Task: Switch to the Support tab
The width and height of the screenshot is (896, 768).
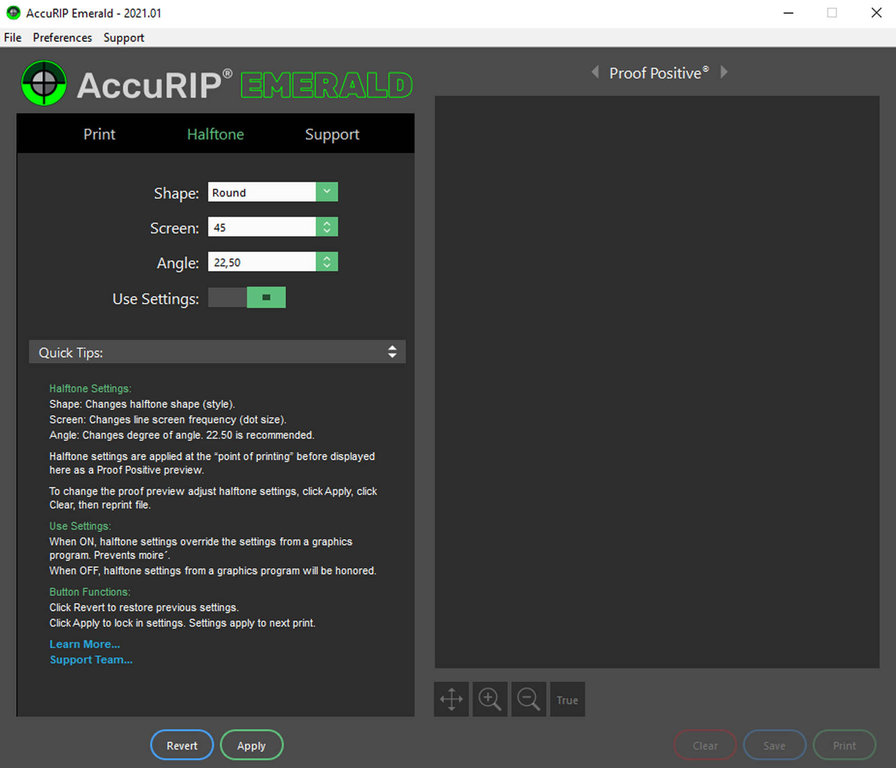Action: 332,134
